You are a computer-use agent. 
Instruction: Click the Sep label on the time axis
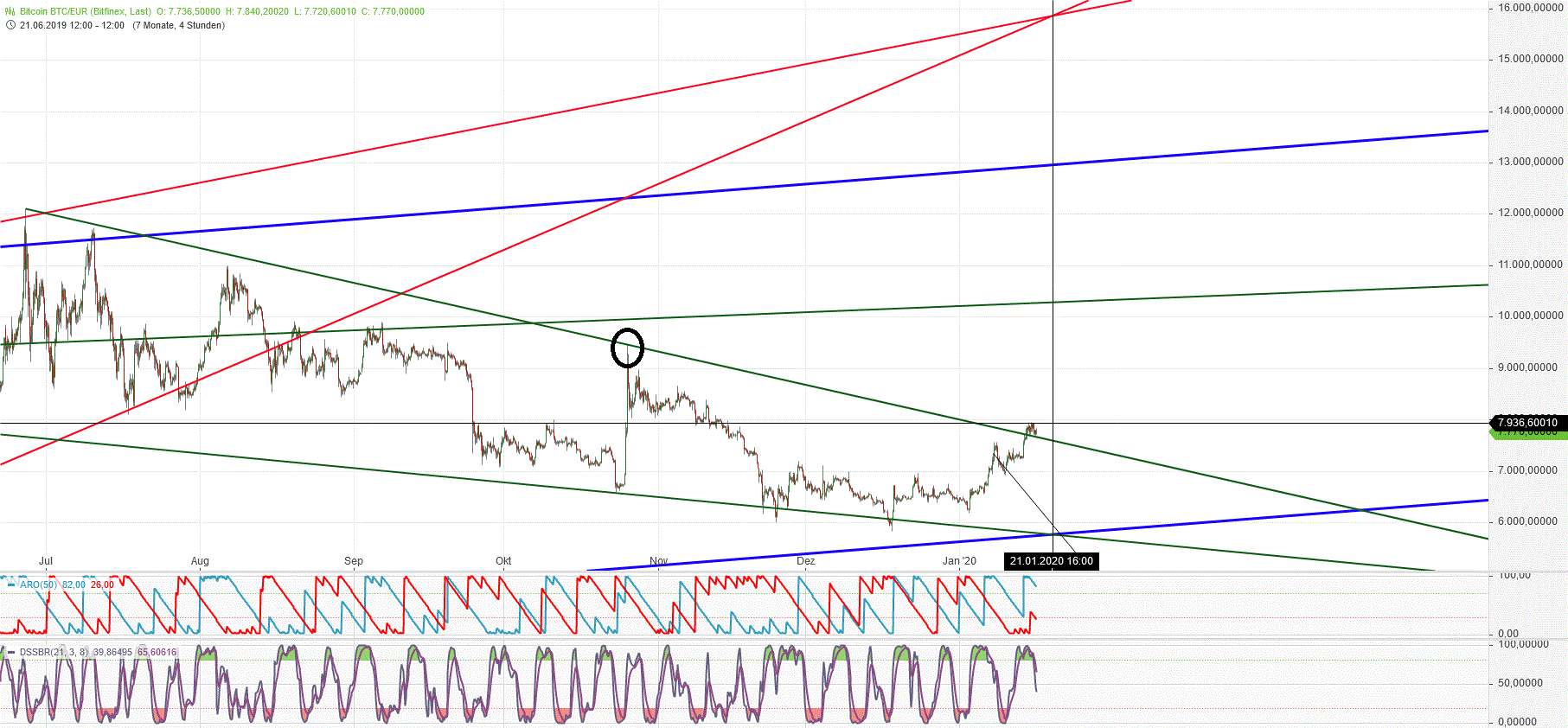pyautogui.click(x=354, y=561)
